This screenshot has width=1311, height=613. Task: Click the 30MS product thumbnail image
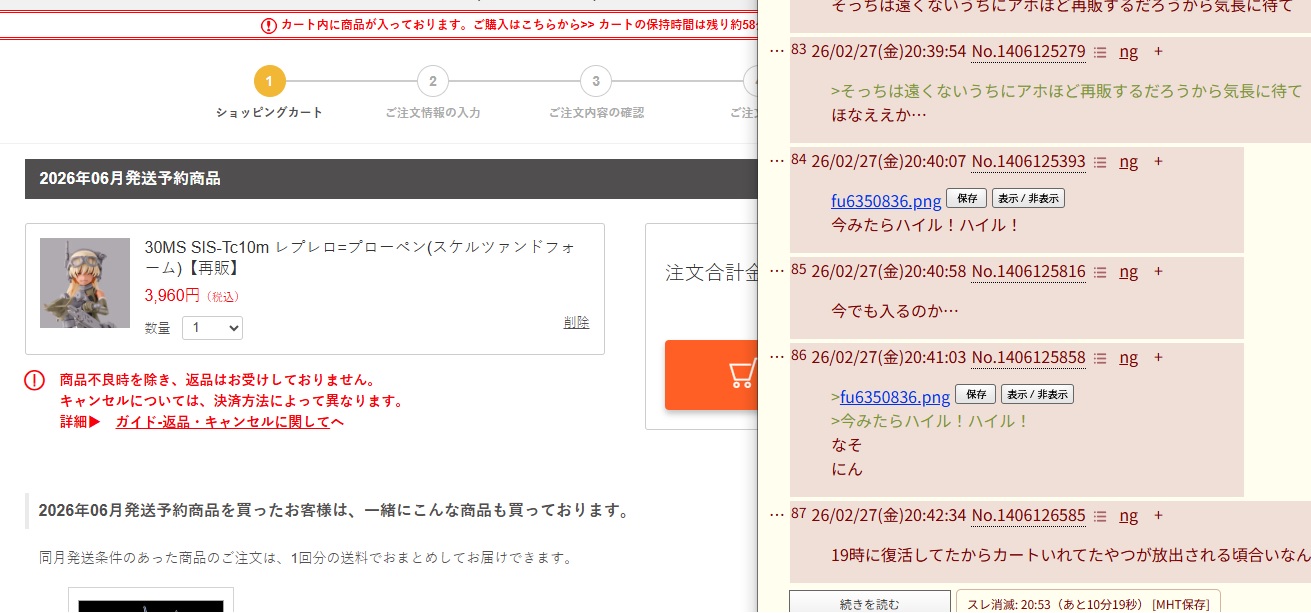click(x=85, y=283)
